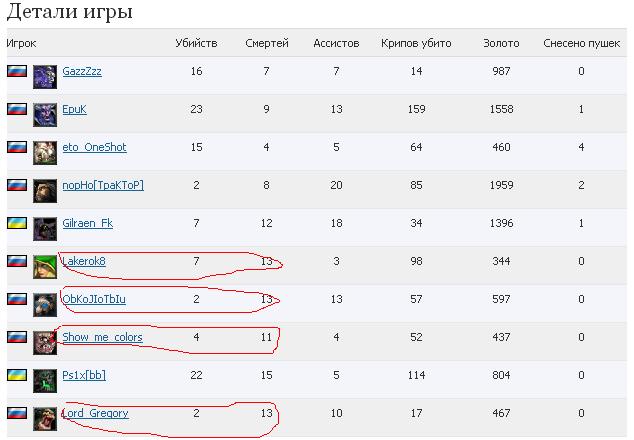Open Show_me_colors player profile link

[x=102, y=337]
